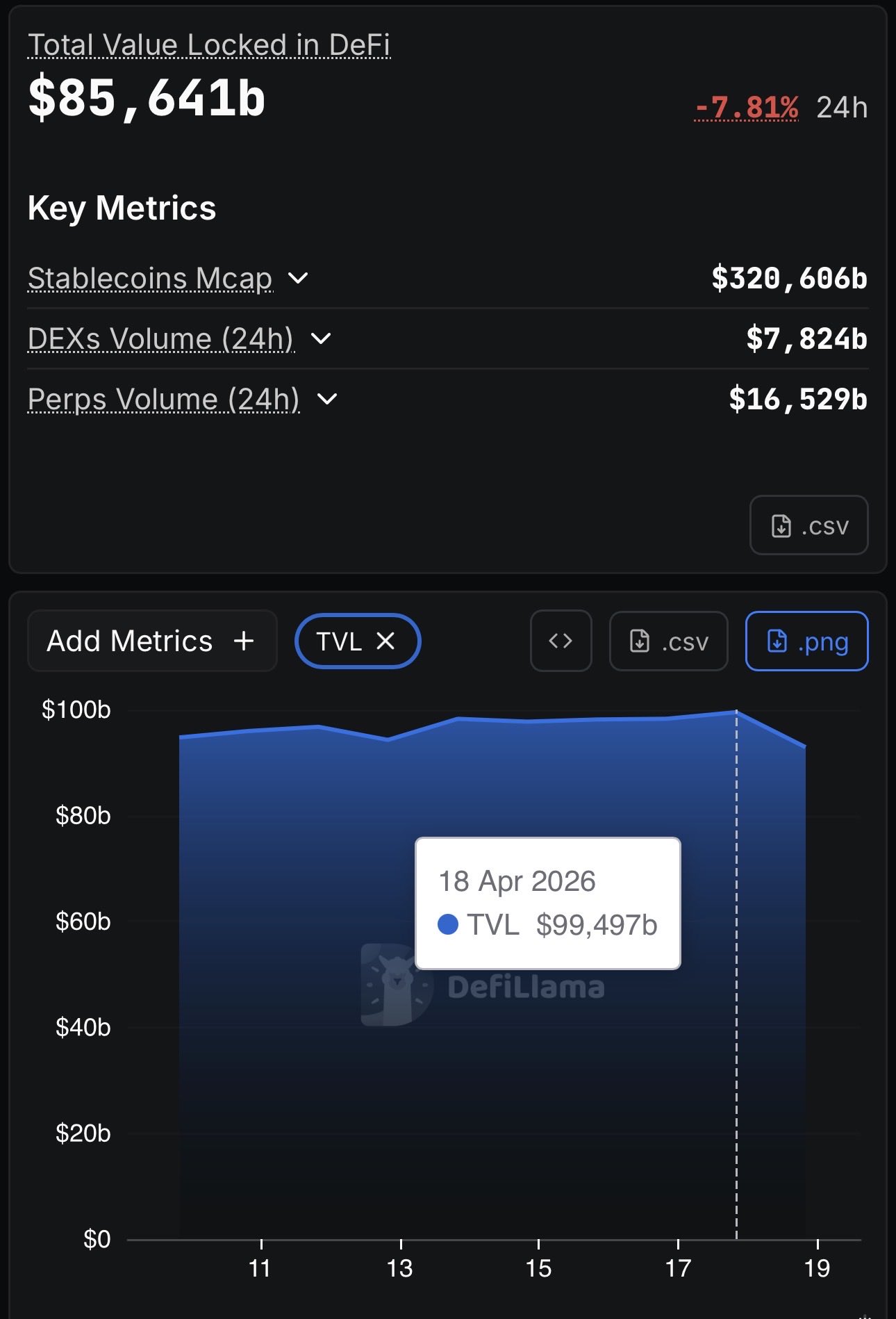Click the Stablecoins Mcap label
This screenshot has height=1319, width=896.
pos(150,279)
